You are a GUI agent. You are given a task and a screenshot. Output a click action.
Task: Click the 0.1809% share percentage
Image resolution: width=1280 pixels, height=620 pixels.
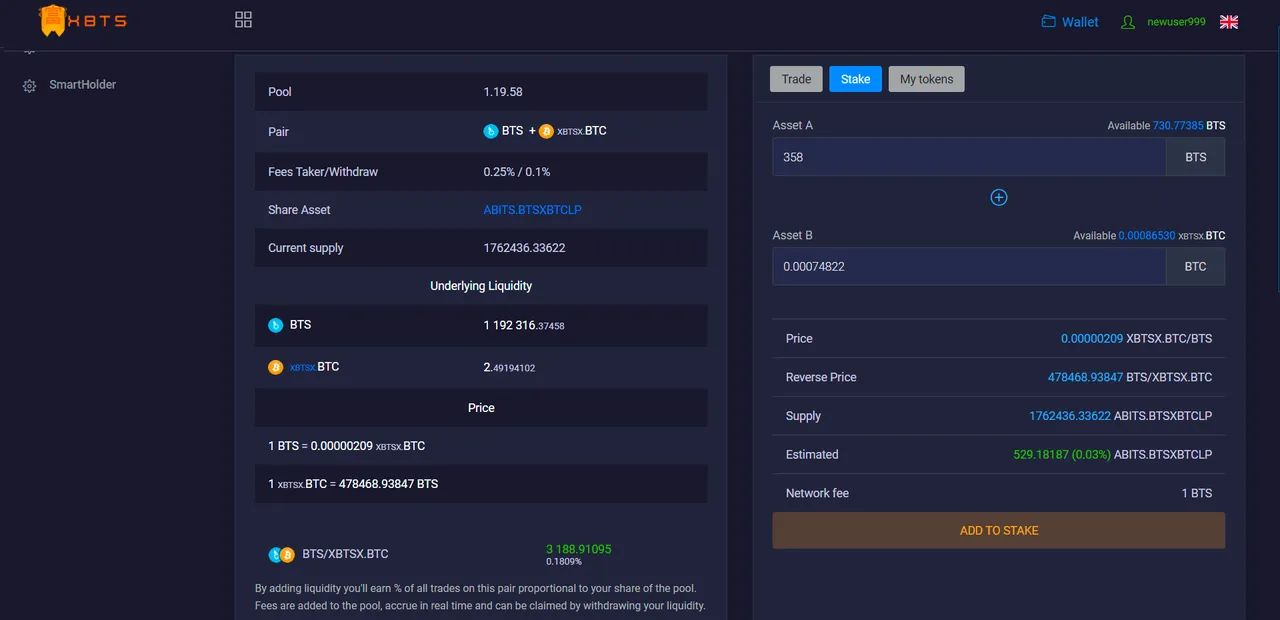[564, 562]
